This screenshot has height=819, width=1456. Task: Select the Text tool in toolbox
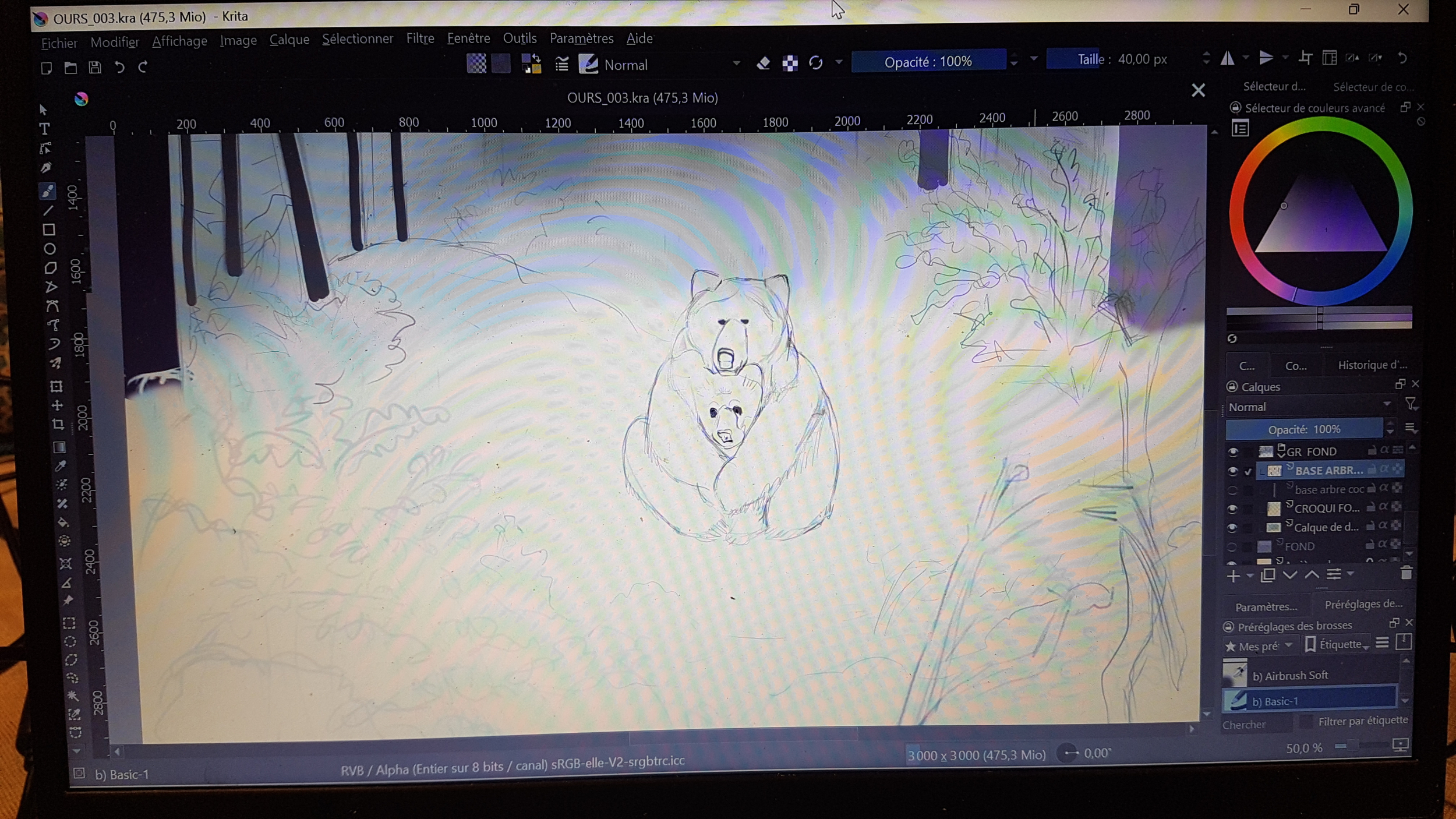point(45,129)
